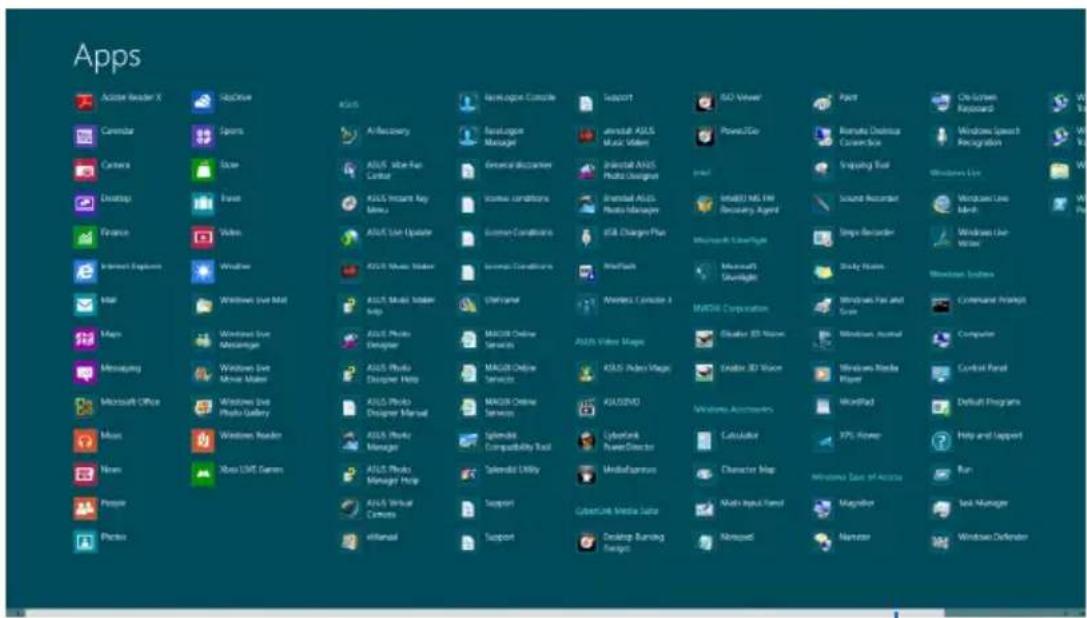Launch the Finance app
The width and height of the screenshot is (1087, 618).
(101, 237)
